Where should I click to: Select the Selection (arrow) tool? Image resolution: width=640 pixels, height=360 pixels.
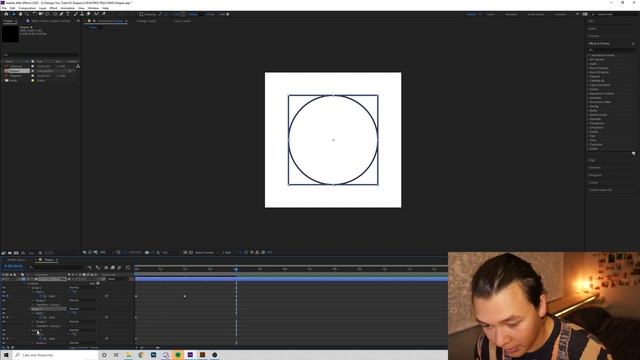tap(13, 14)
